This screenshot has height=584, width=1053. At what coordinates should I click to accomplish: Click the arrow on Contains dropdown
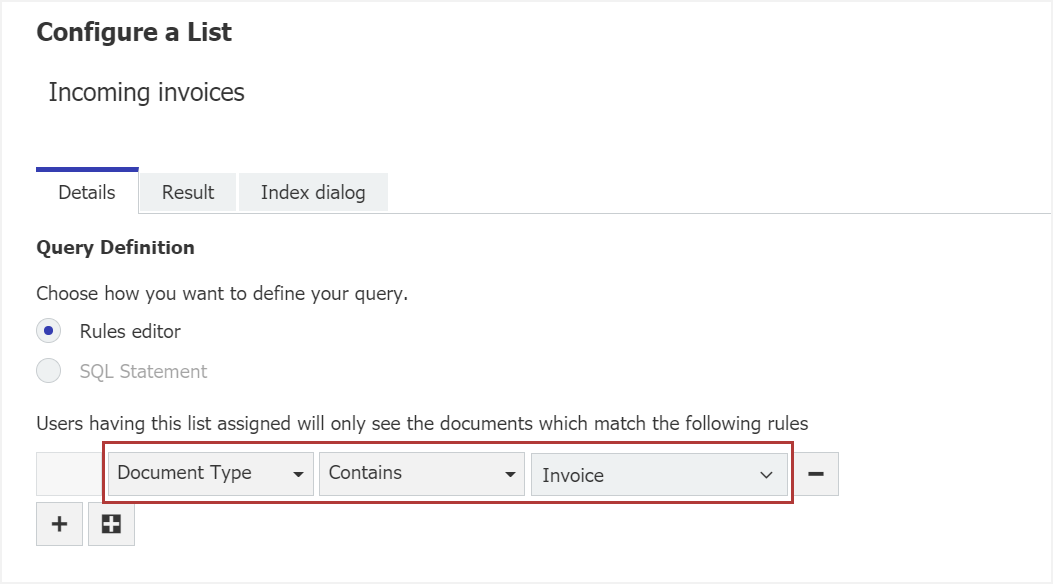(x=511, y=475)
